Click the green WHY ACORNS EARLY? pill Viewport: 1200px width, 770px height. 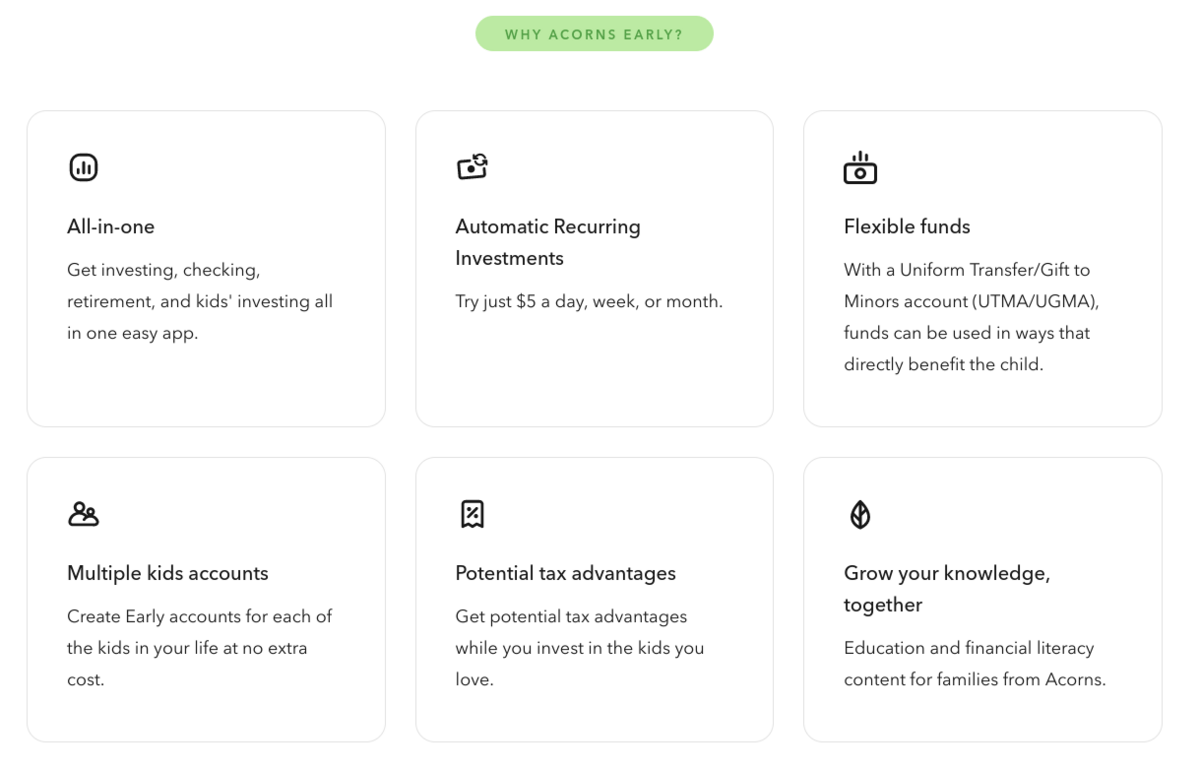click(594, 34)
